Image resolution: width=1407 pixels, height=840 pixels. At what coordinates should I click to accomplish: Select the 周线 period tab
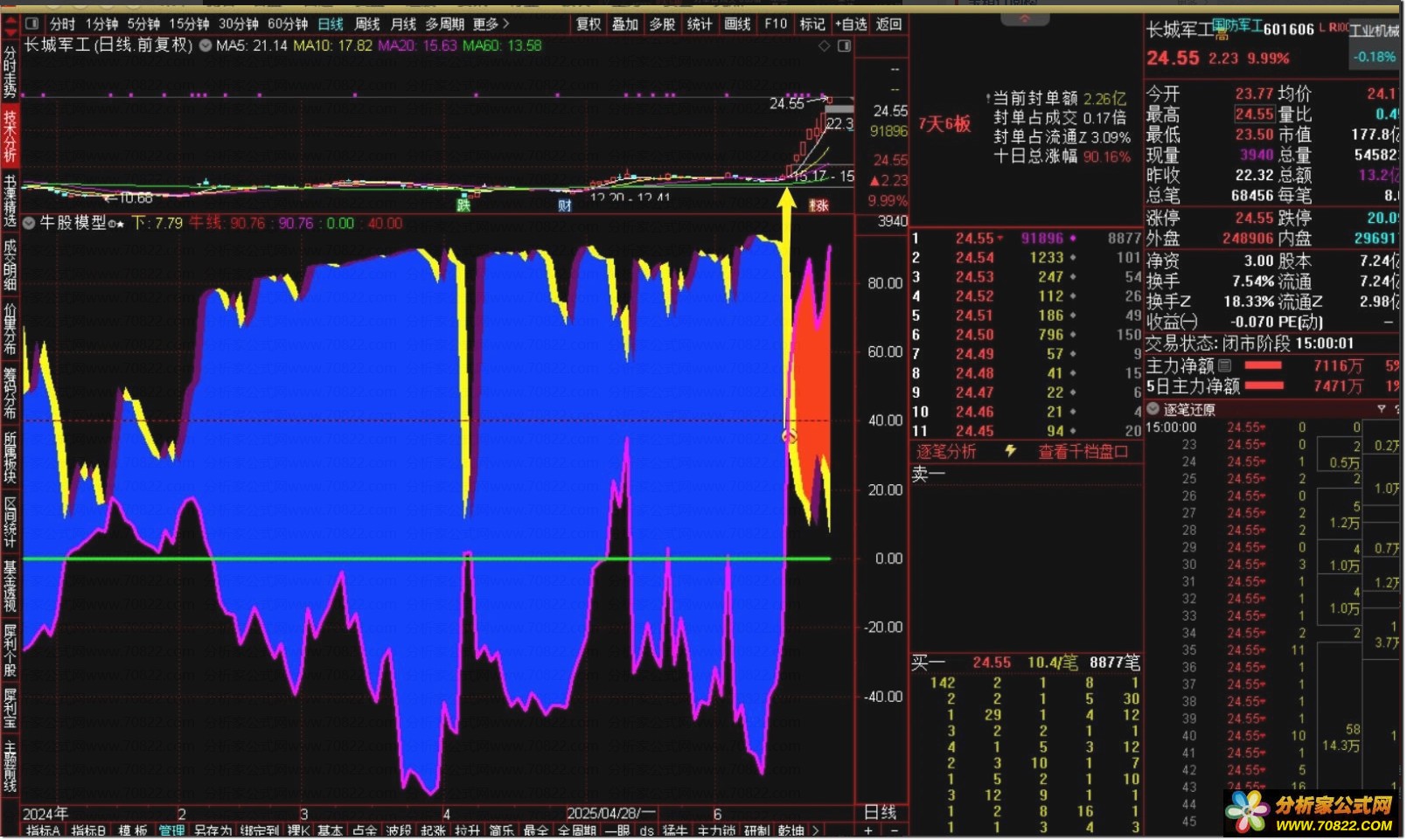(367, 24)
